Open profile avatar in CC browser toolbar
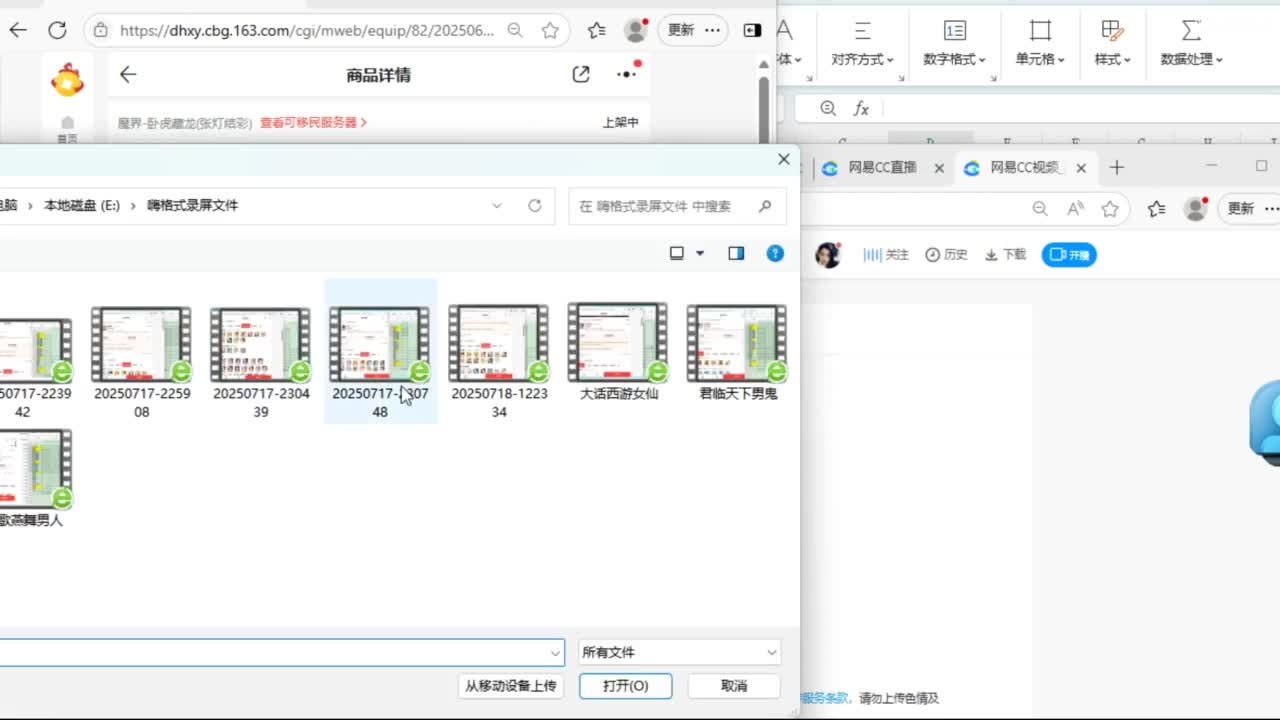This screenshot has height=720, width=1280. tap(1196, 208)
